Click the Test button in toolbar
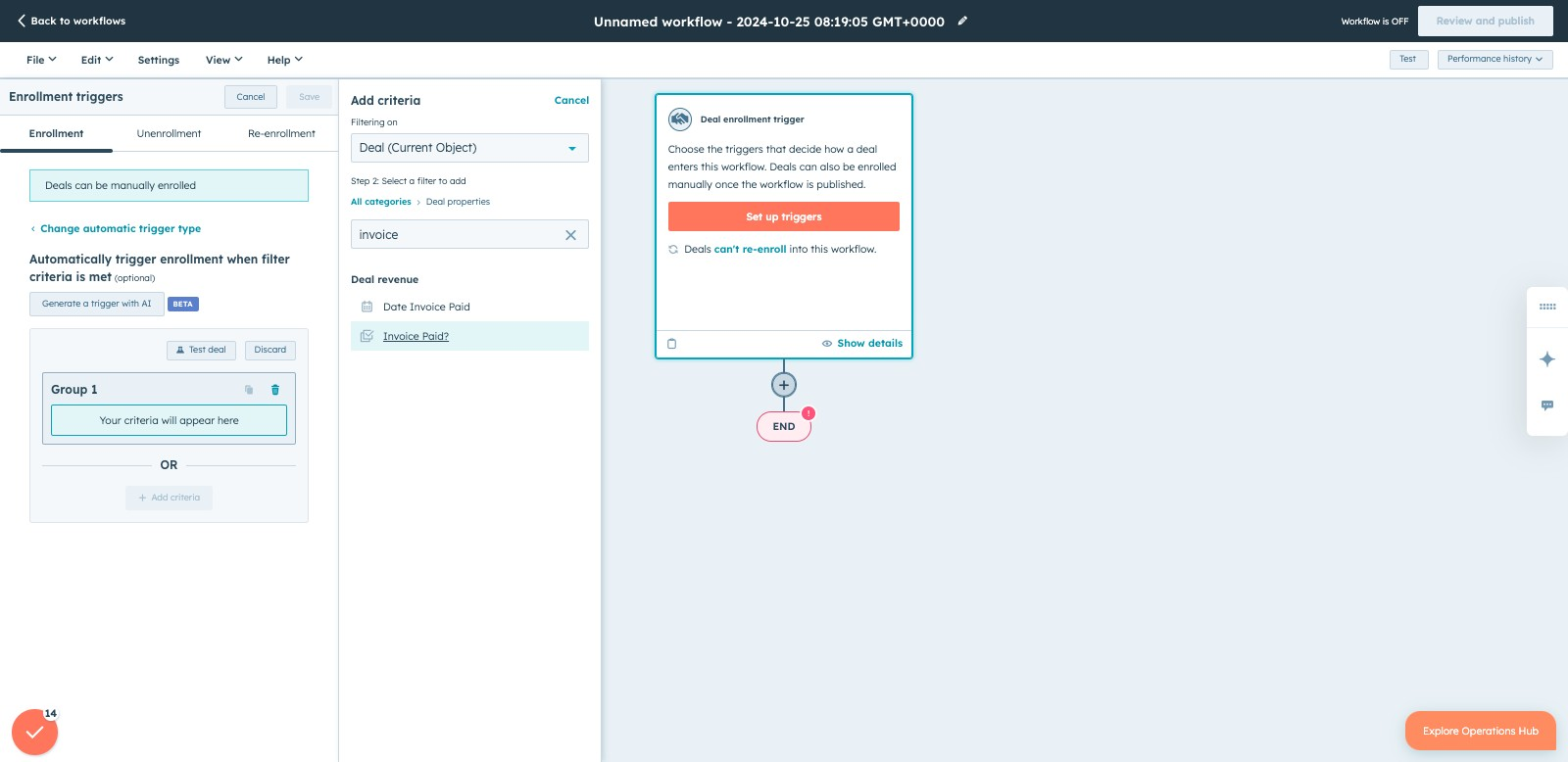Image resolution: width=1568 pixels, height=762 pixels. pyautogui.click(x=1408, y=59)
